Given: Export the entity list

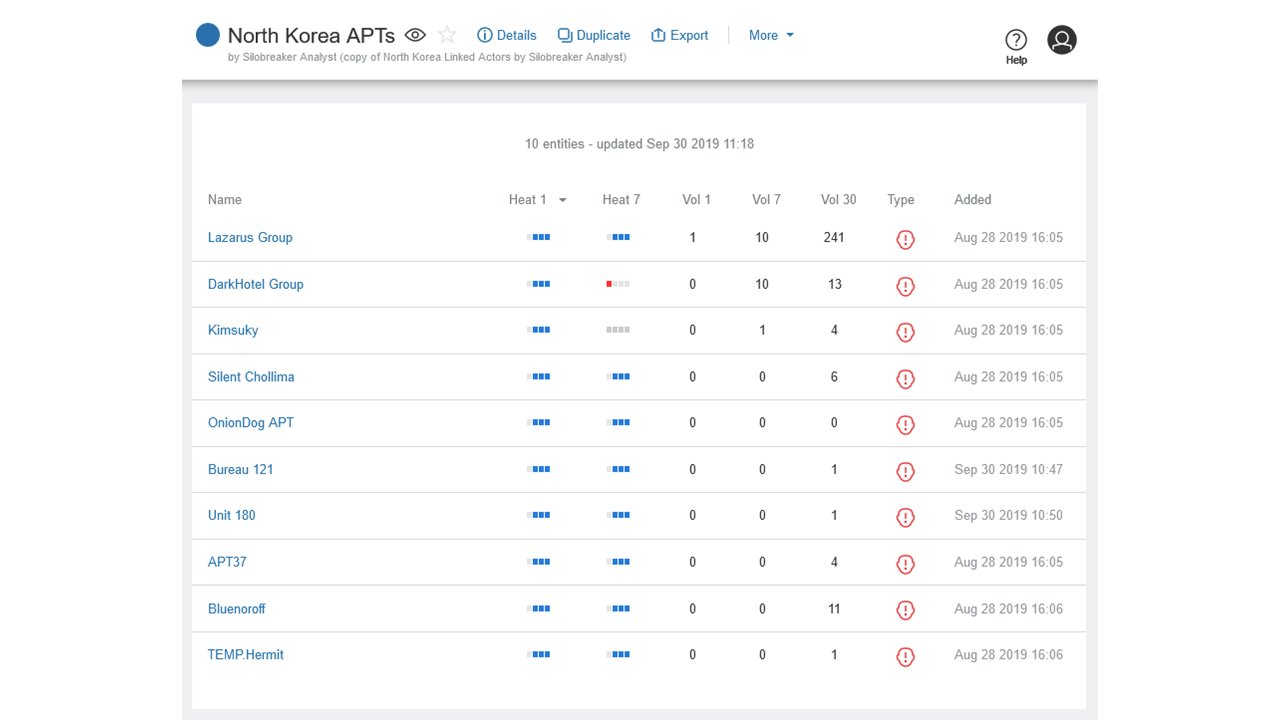Looking at the screenshot, I should tap(680, 35).
